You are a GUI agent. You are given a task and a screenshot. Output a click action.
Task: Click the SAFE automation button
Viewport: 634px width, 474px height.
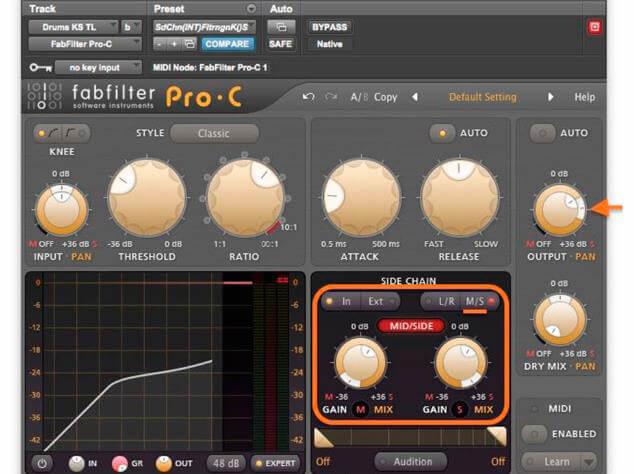click(280, 44)
